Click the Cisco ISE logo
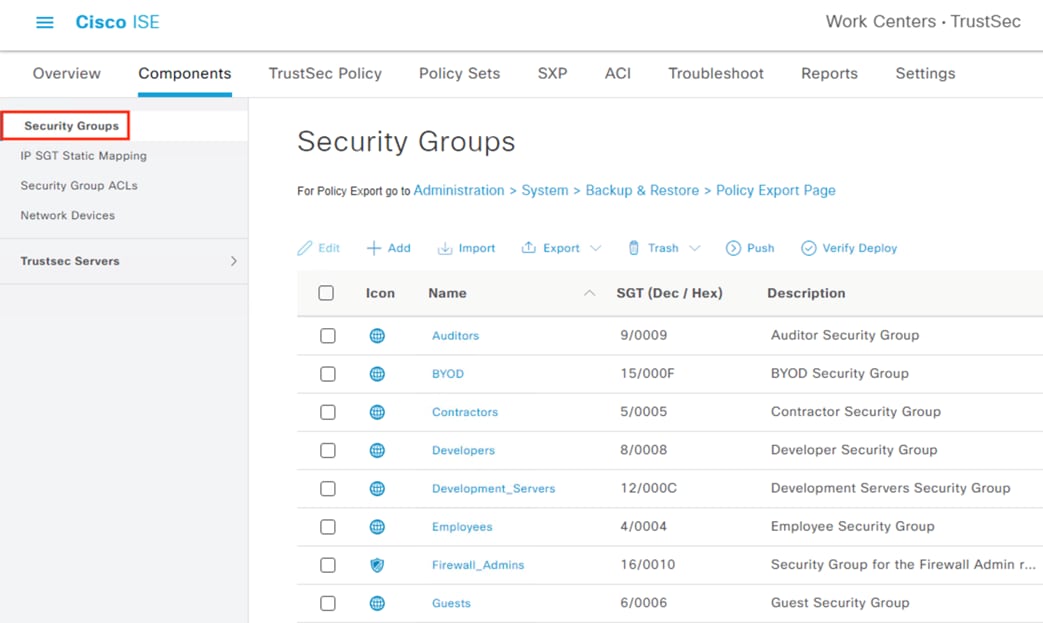 117,22
